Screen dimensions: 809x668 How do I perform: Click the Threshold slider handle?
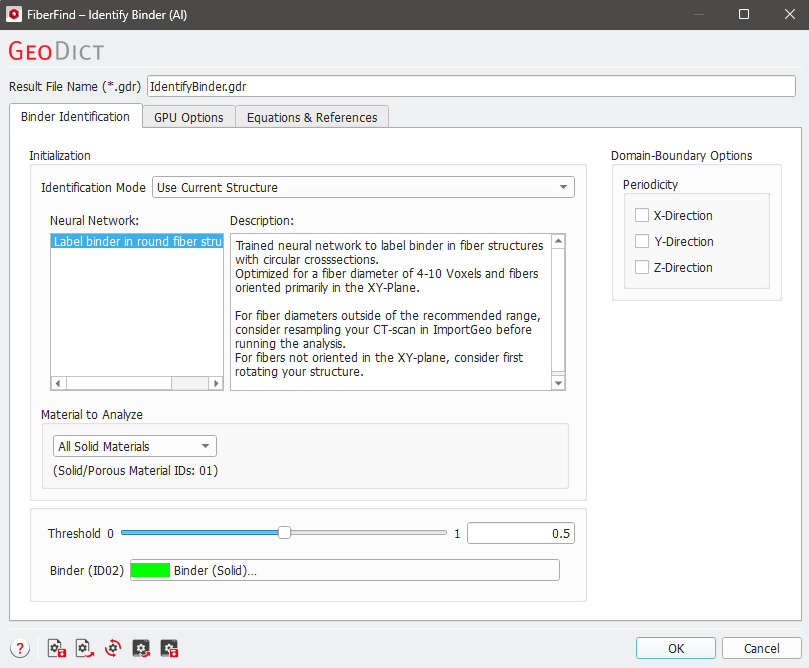(284, 533)
